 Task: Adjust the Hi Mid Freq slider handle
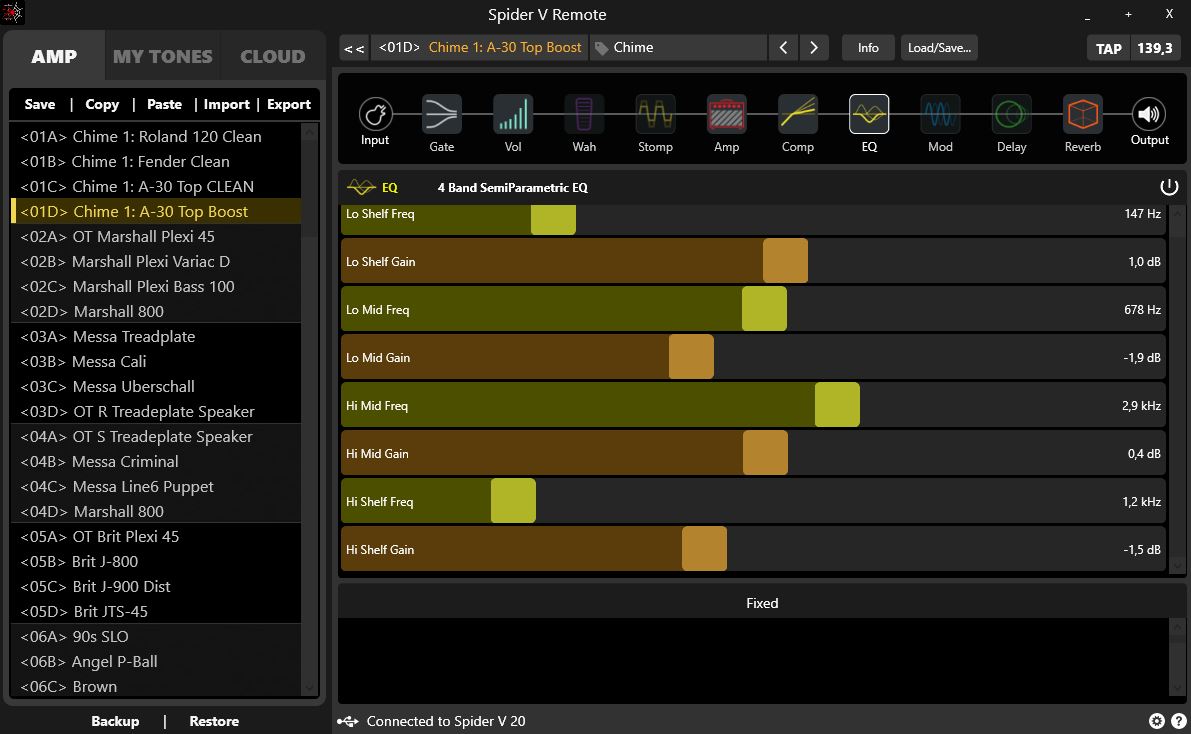pyautogui.click(x=837, y=404)
